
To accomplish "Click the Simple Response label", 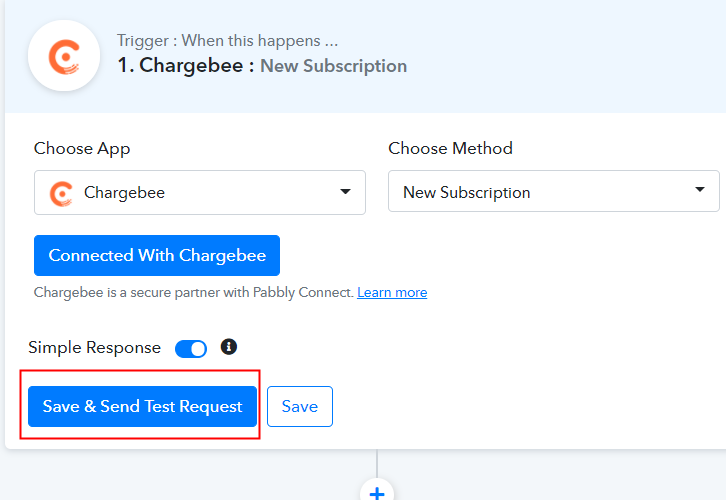I will [x=94, y=348].
